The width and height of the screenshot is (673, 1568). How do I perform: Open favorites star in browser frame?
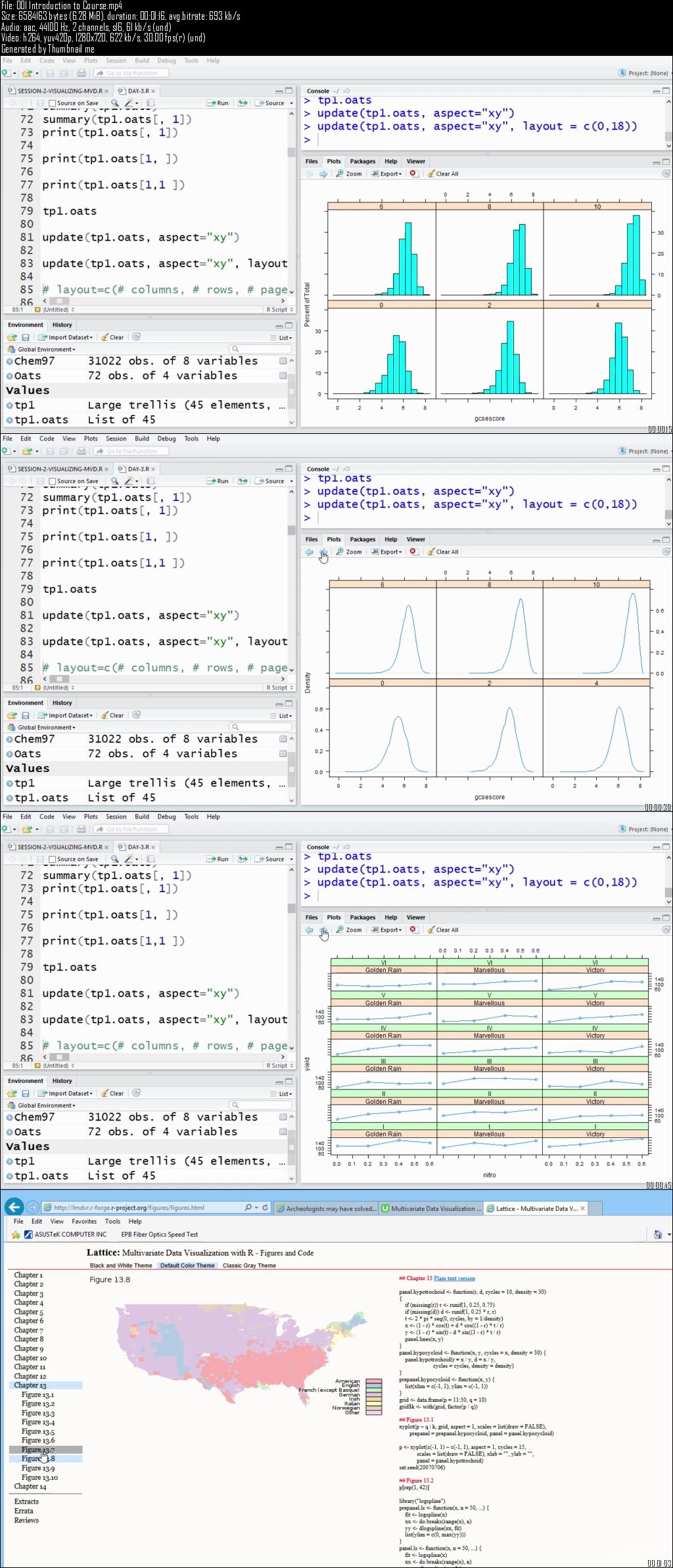pos(16,1234)
